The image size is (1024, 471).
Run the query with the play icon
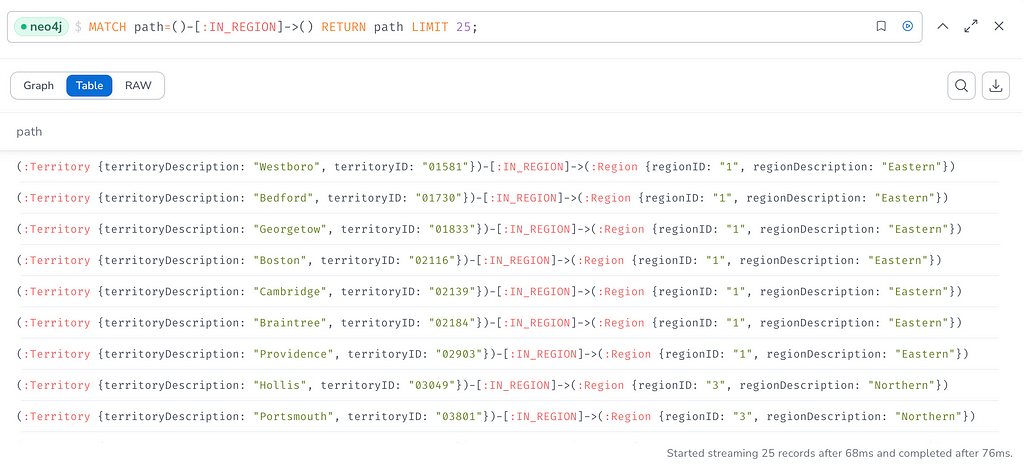tap(907, 27)
